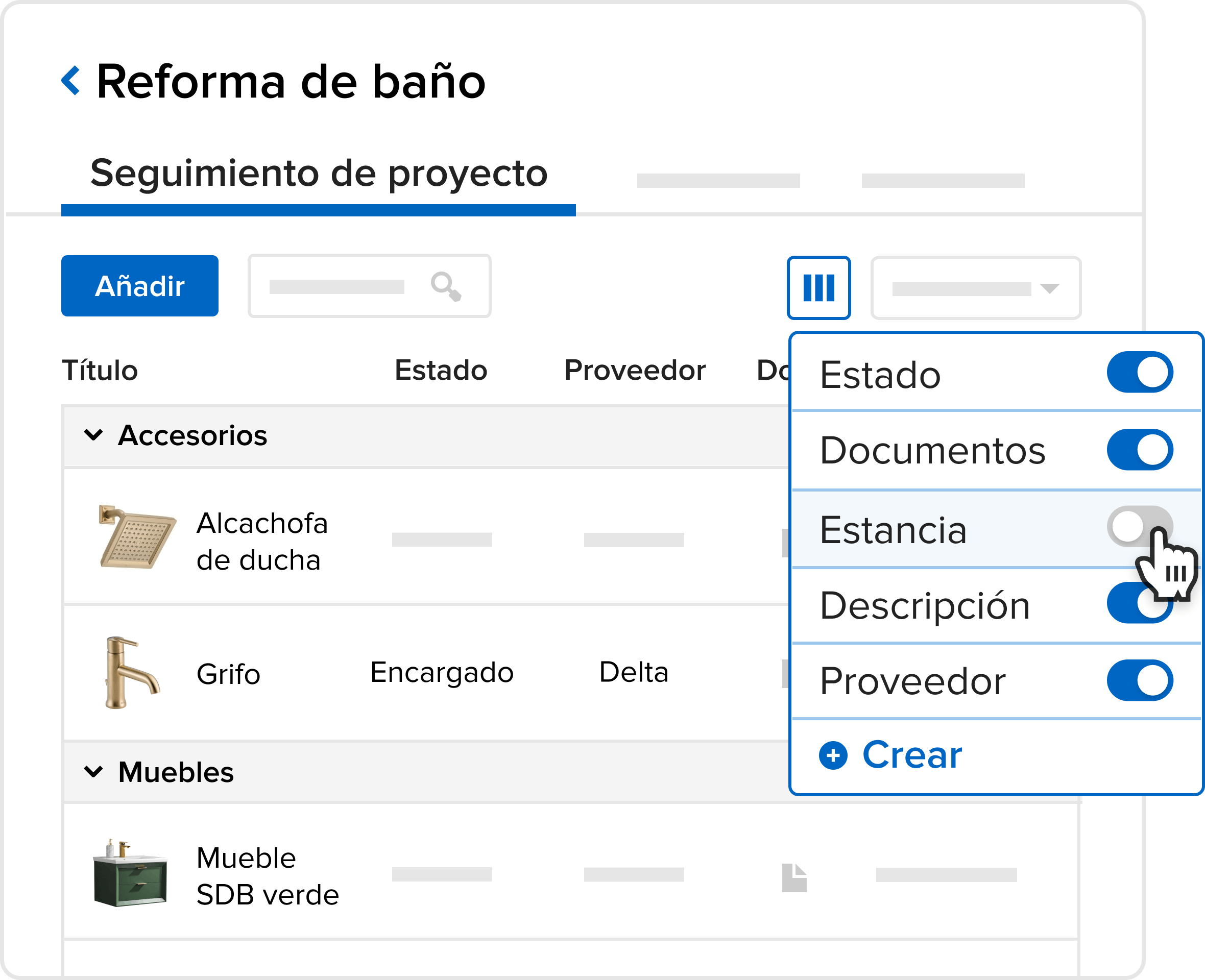Screen dimensions: 1205x980
Task: Toggle off the Documentos column switch
Action: tap(1140, 449)
